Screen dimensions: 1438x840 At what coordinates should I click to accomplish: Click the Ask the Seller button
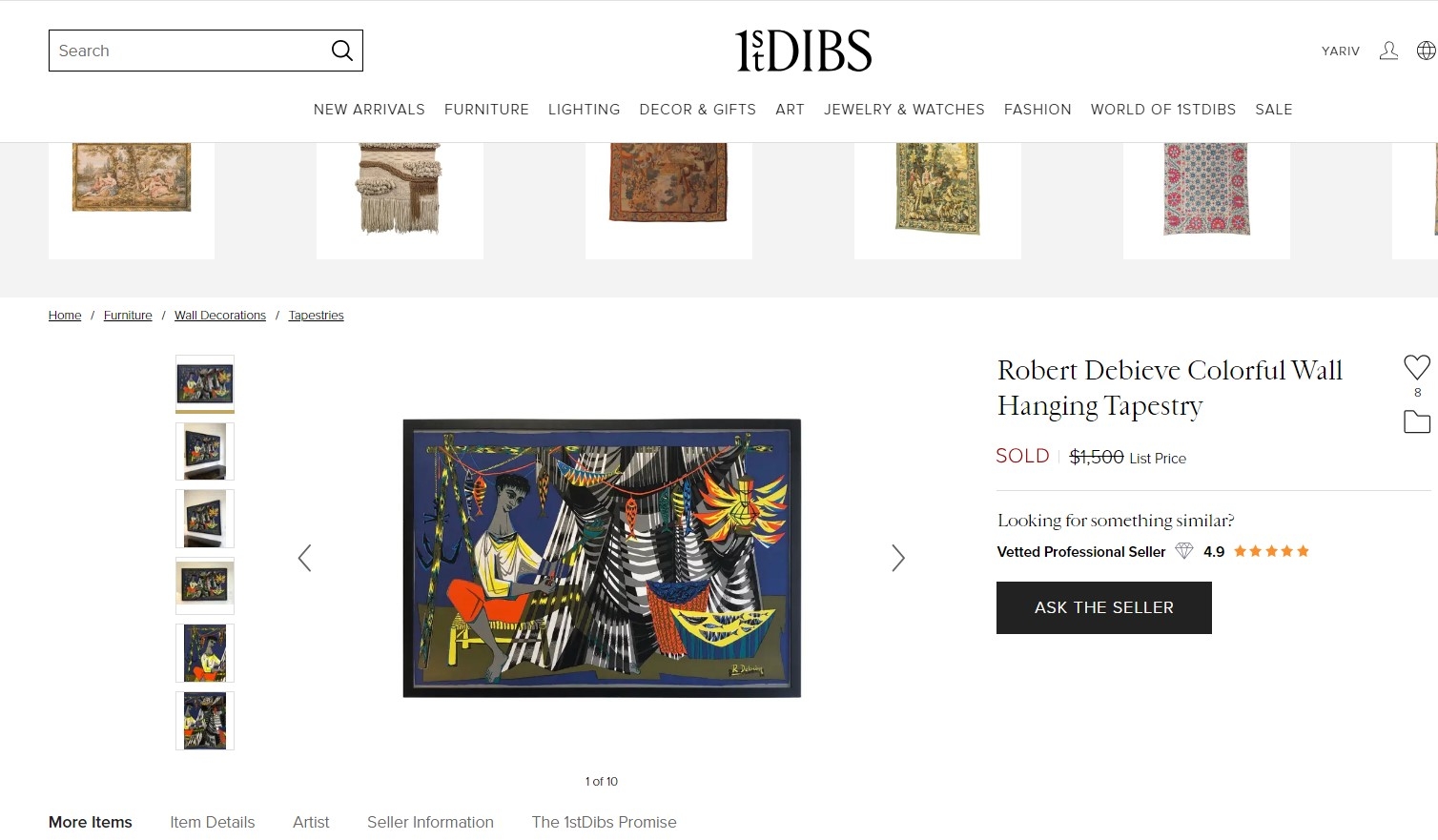pos(1104,607)
